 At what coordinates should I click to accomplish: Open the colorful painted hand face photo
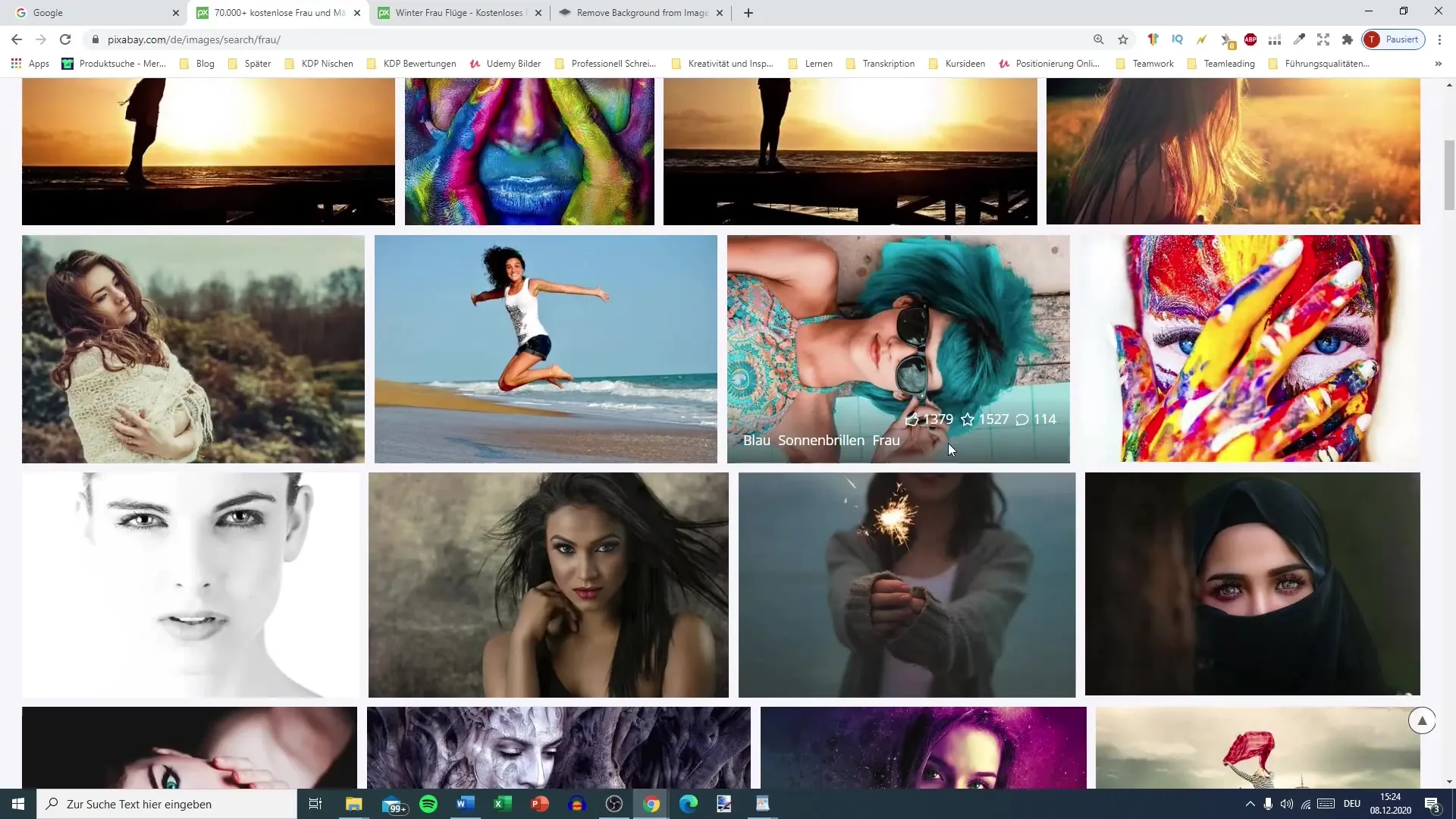click(x=1250, y=349)
